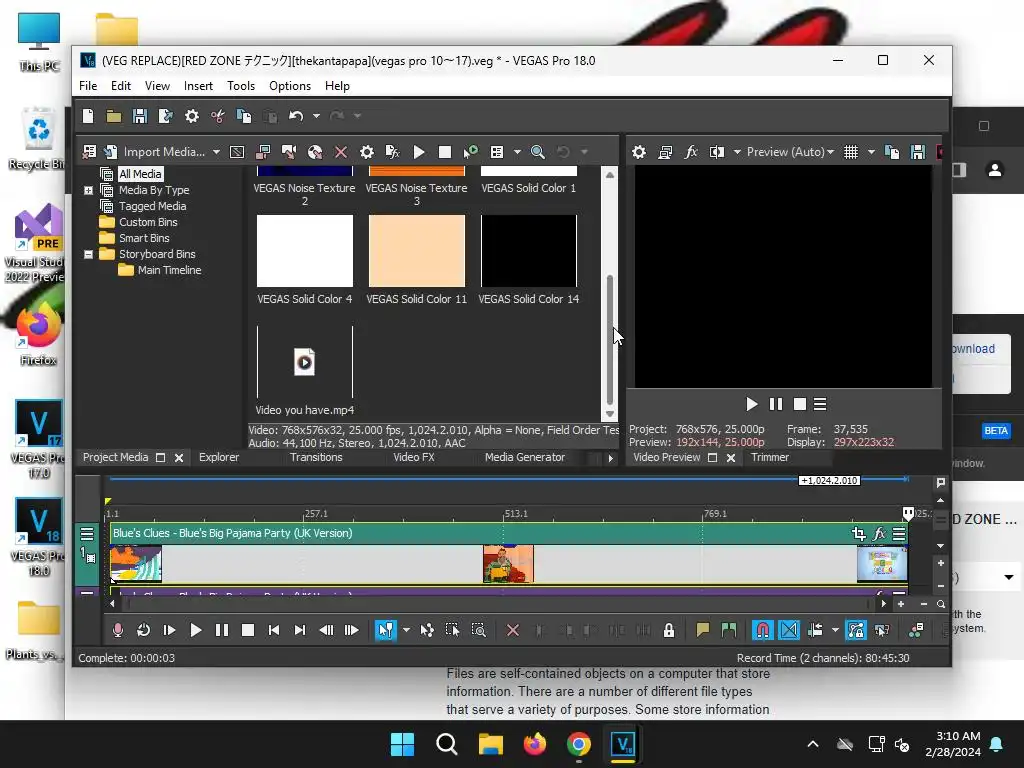Open the Undo history dropdown arrow
The height and width of the screenshot is (768, 1024).
pos(316,116)
